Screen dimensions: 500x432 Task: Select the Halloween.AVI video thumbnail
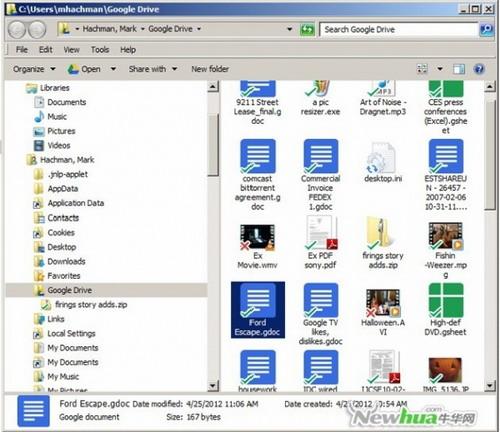383,302
